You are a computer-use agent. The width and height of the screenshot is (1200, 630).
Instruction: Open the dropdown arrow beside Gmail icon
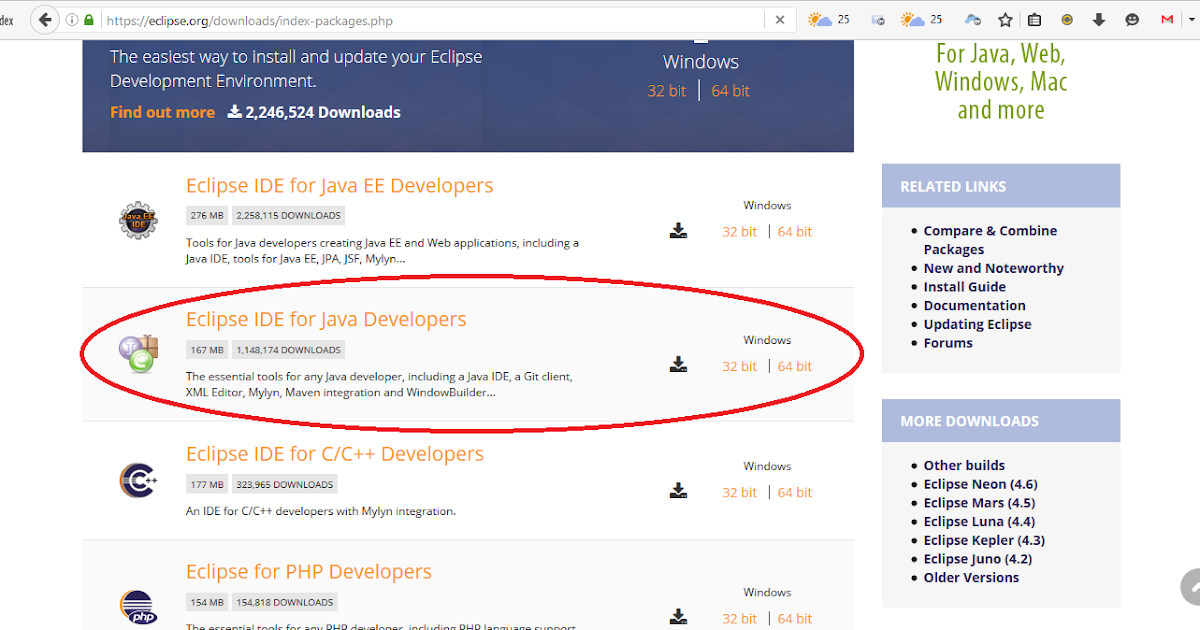[1190, 20]
